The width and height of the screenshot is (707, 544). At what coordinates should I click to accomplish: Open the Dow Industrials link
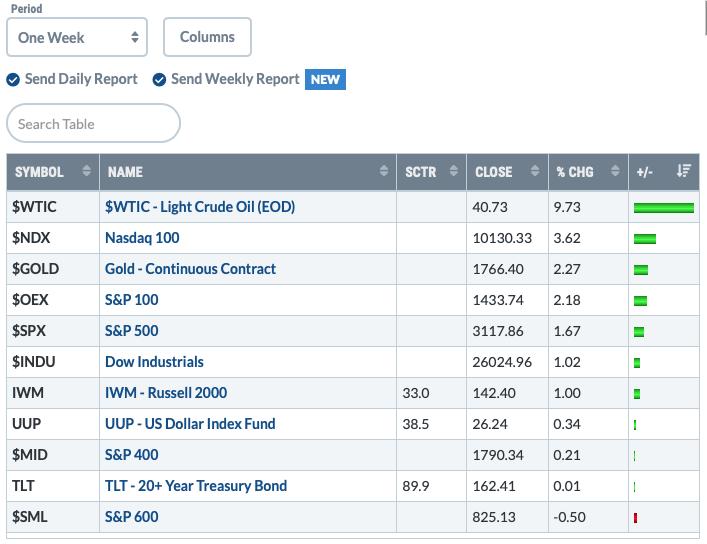pos(154,362)
